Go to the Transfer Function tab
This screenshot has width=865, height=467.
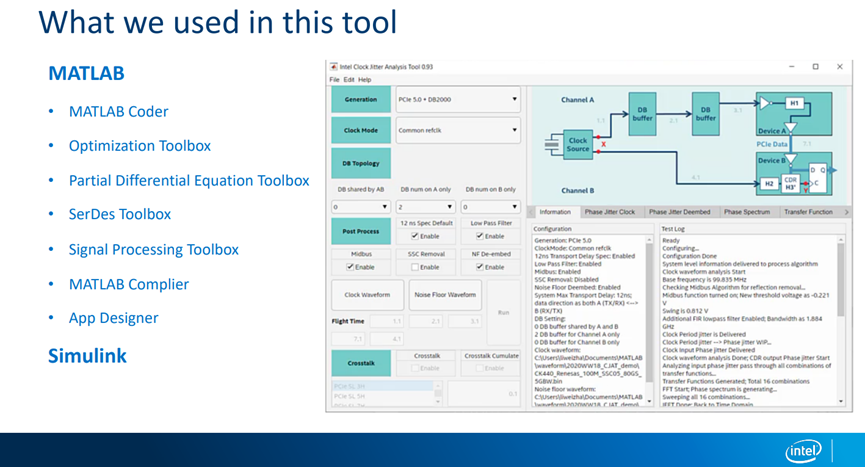point(808,212)
